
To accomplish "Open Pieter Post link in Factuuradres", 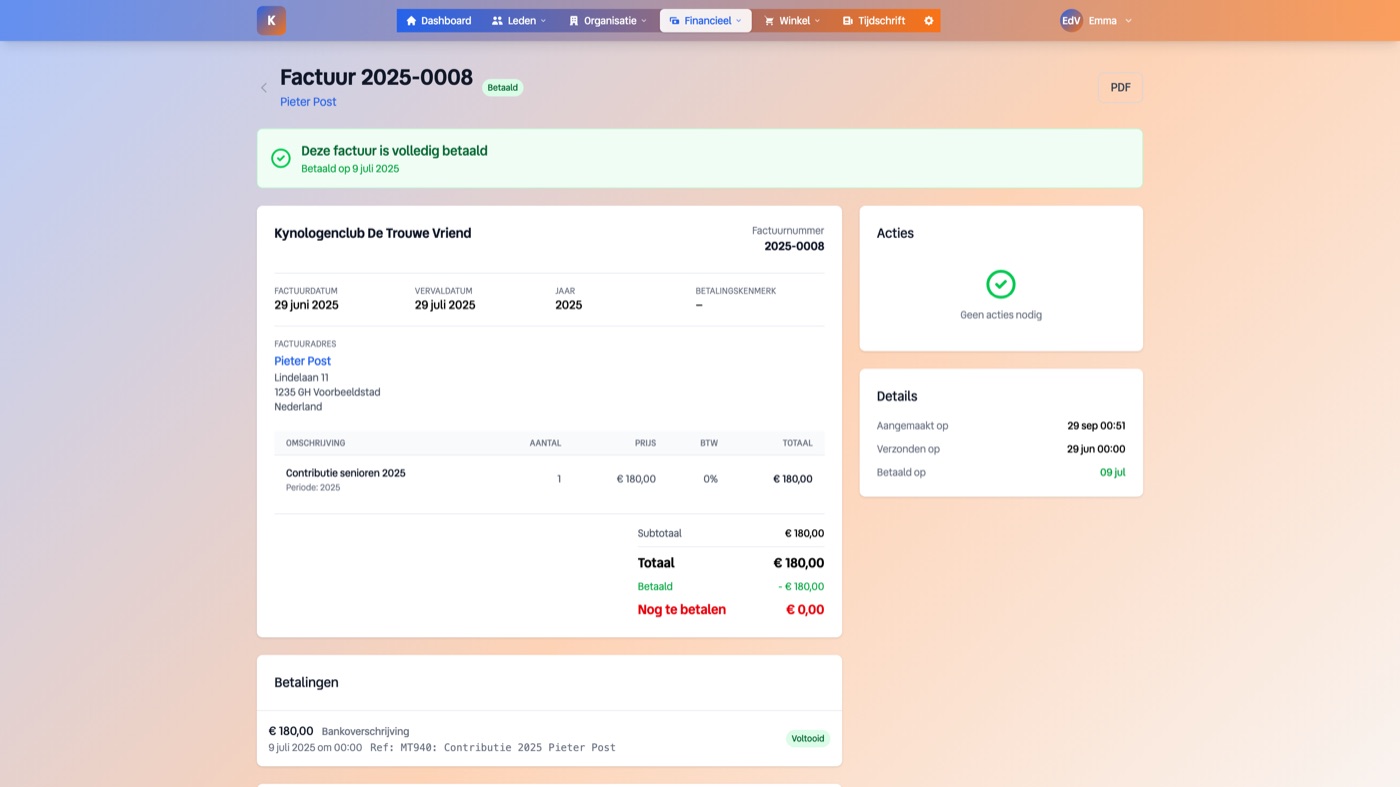I will [302, 361].
